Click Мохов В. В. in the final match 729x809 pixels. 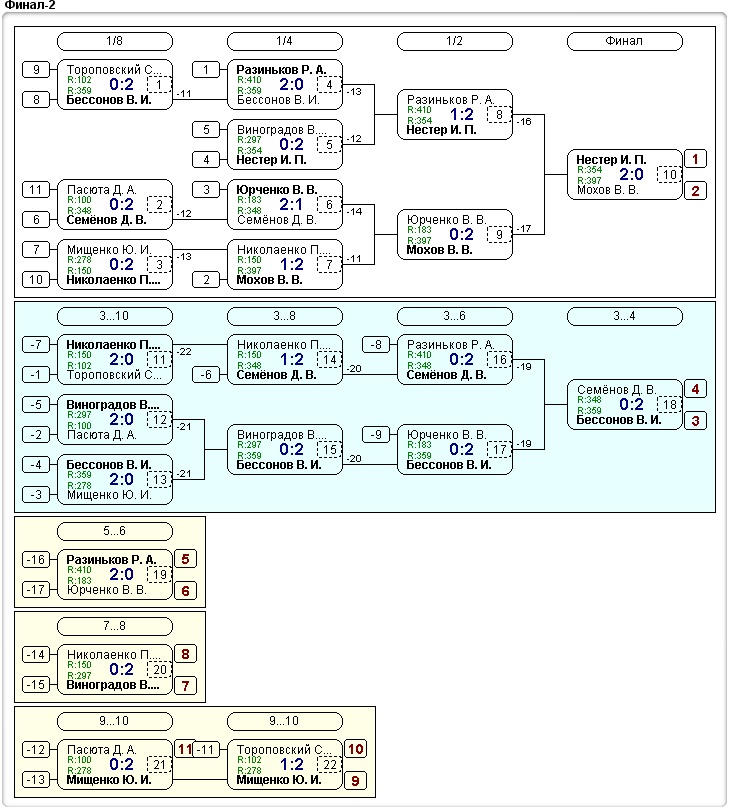[608, 190]
